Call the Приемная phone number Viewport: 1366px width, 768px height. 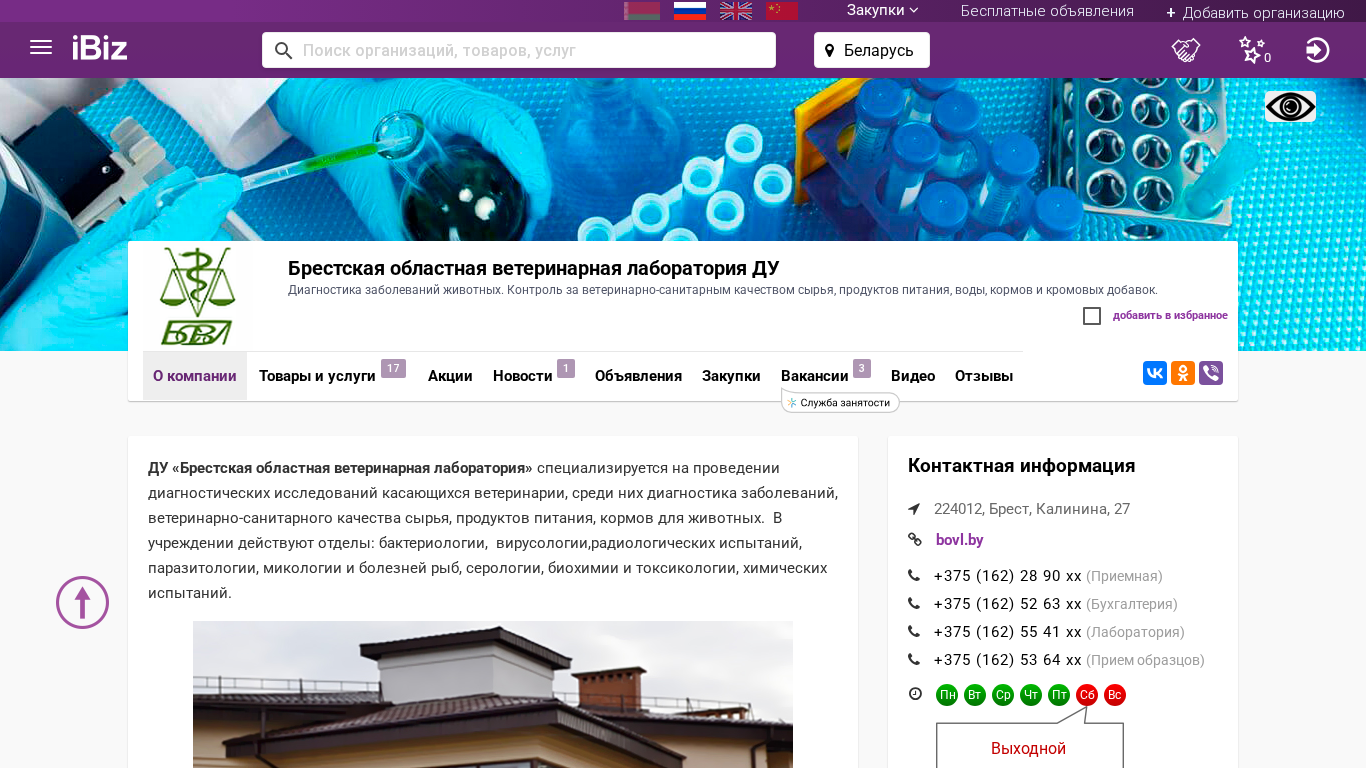(x=1008, y=576)
